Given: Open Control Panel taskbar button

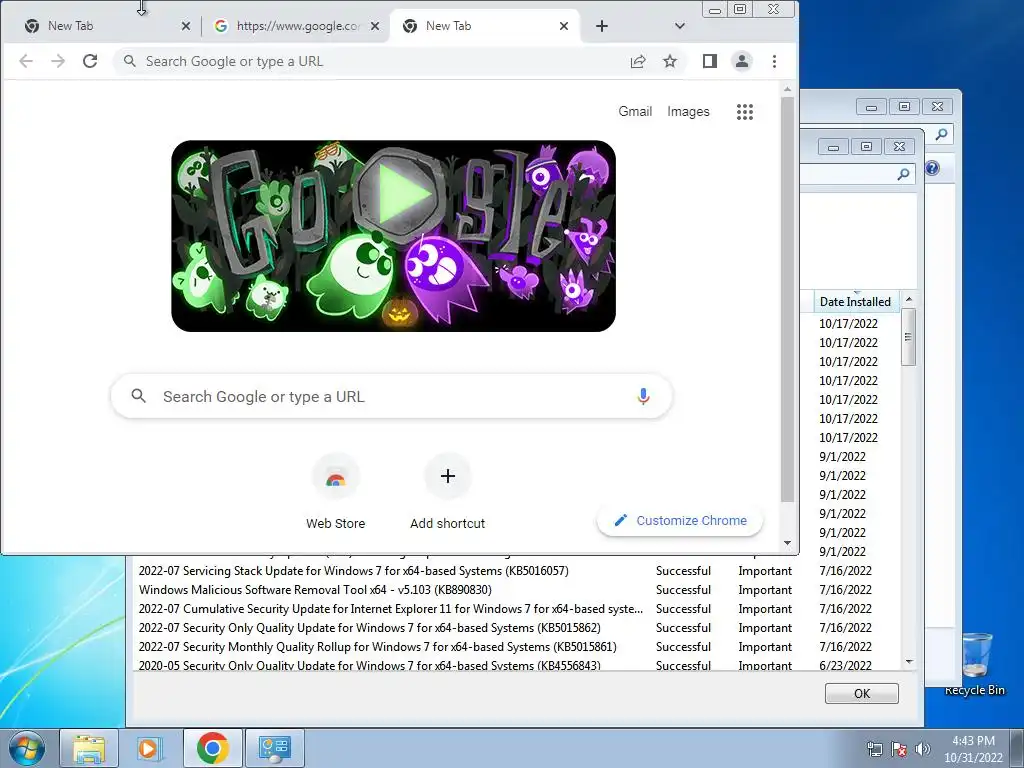Looking at the screenshot, I should pos(274,748).
